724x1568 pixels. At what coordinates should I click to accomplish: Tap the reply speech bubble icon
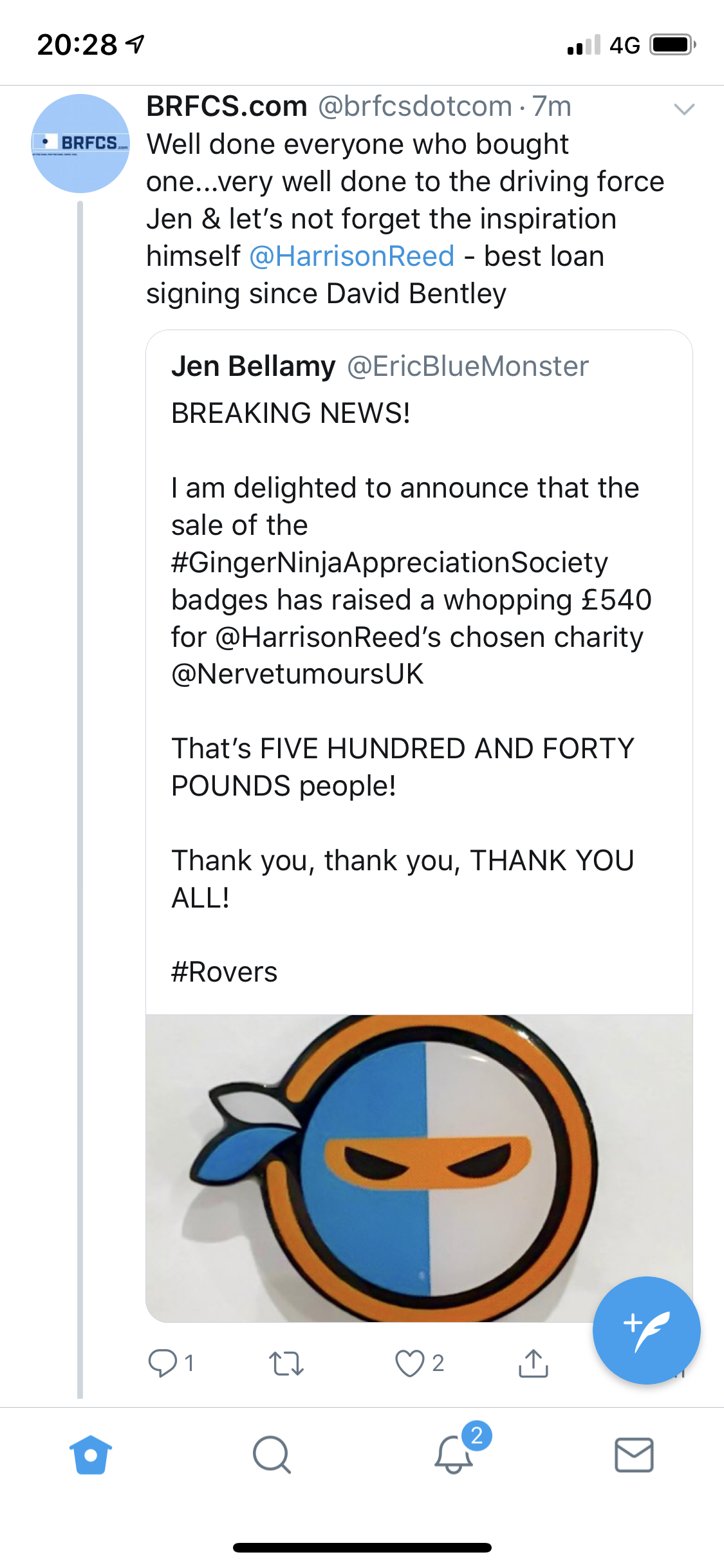[162, 1363]
